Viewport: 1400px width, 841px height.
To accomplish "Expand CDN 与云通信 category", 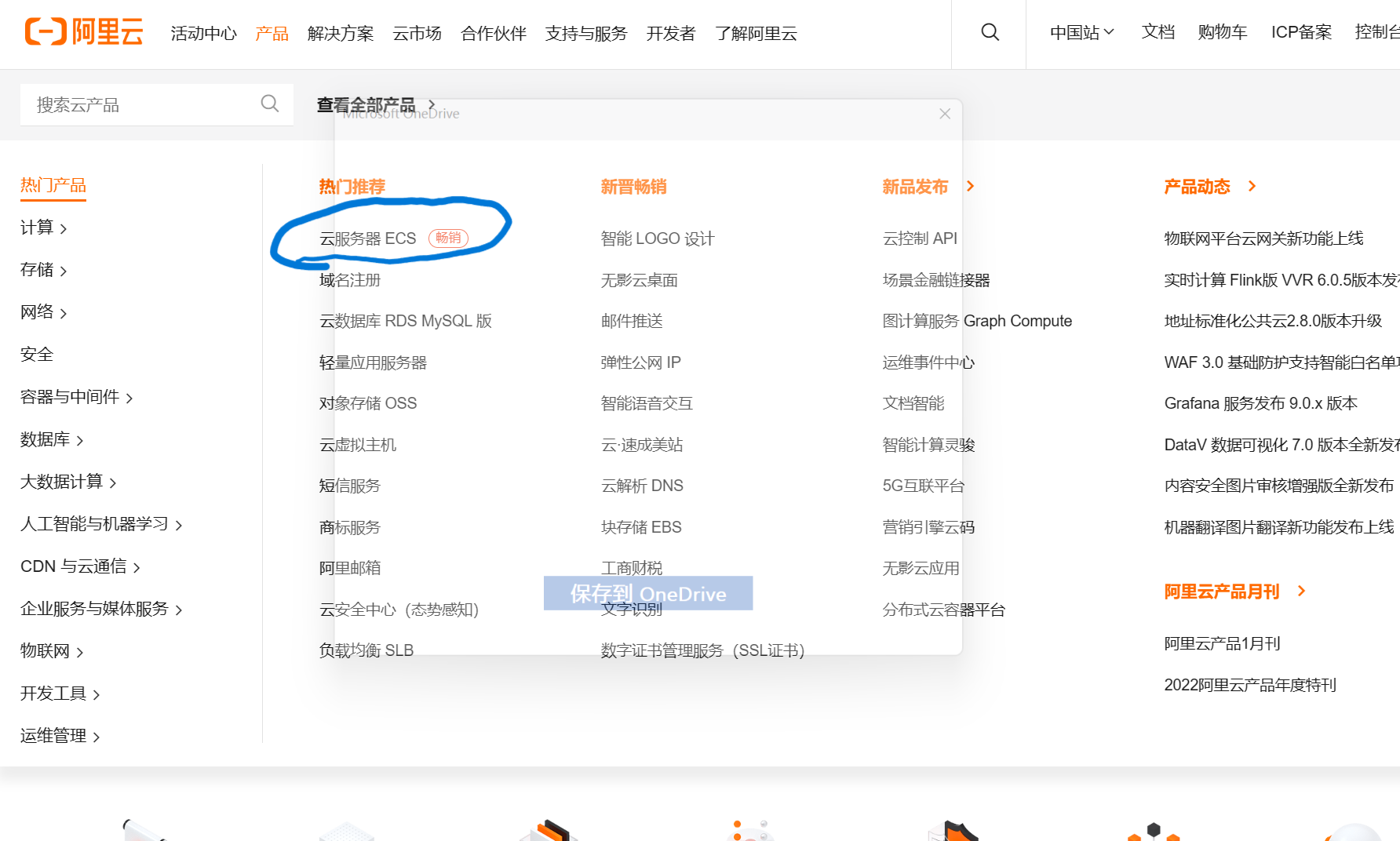I will (x=80, y=566).
